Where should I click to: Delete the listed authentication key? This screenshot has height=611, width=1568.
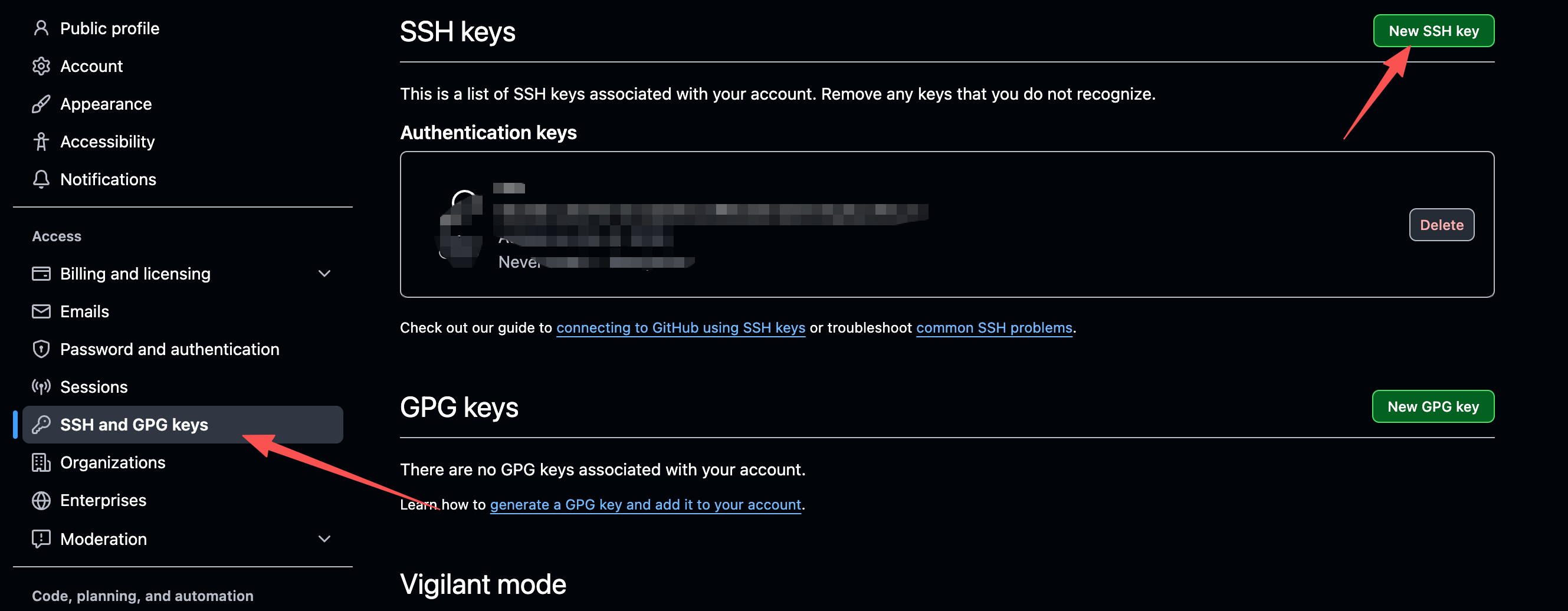(x=1441, y=225)
